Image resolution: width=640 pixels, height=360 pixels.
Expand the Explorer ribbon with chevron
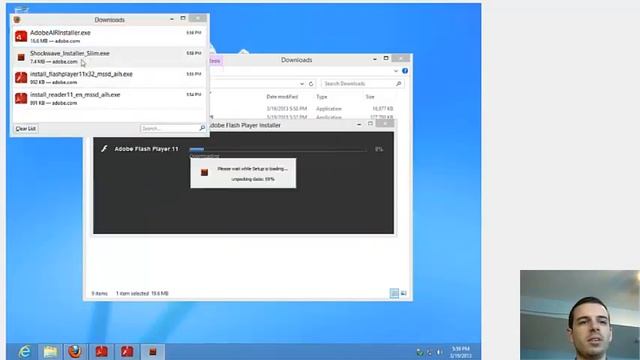pyautogui.click(x=396, y=71)
